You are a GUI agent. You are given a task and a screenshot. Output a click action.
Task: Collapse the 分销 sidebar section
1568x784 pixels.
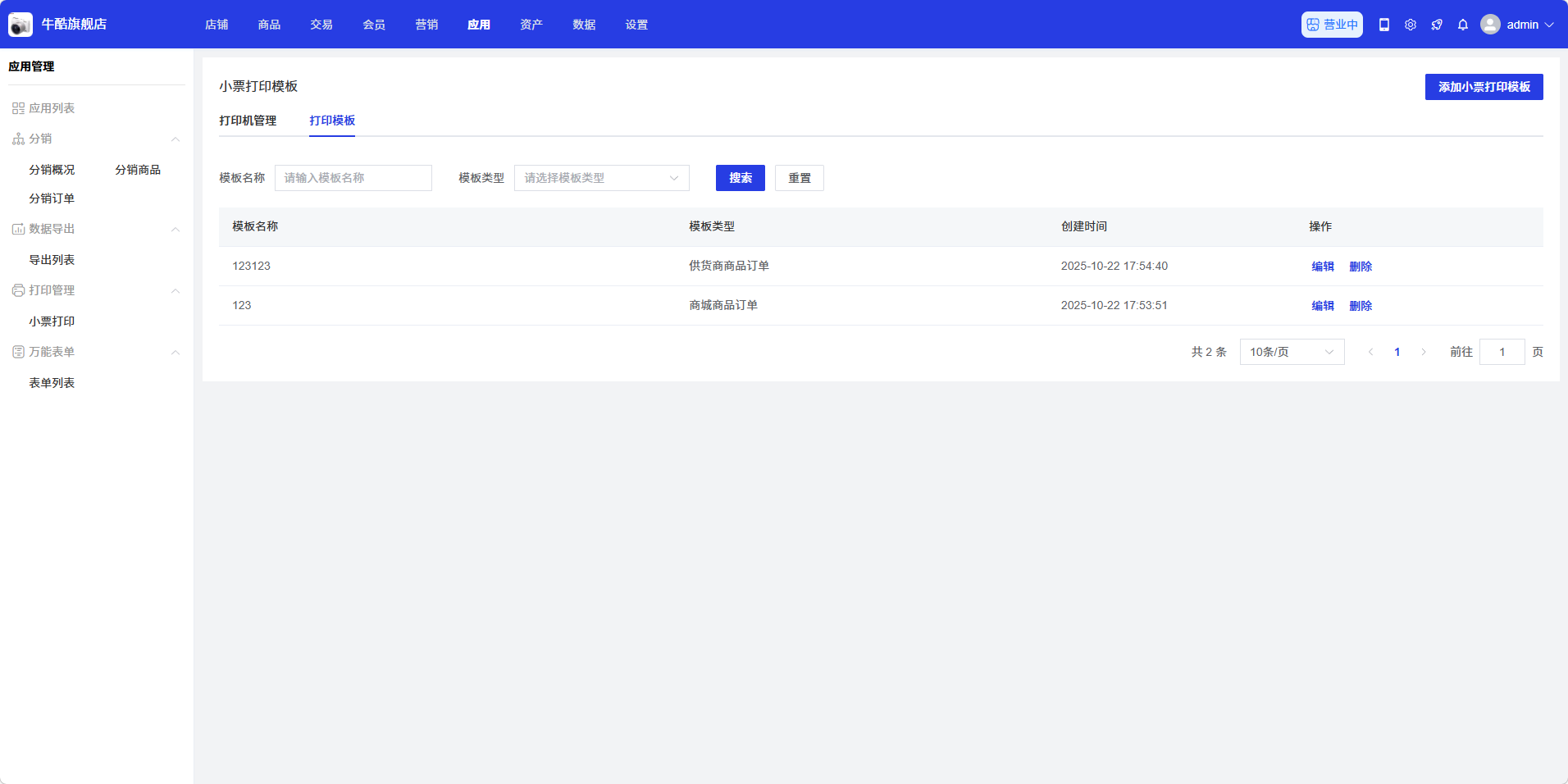[x=175, y=139]
